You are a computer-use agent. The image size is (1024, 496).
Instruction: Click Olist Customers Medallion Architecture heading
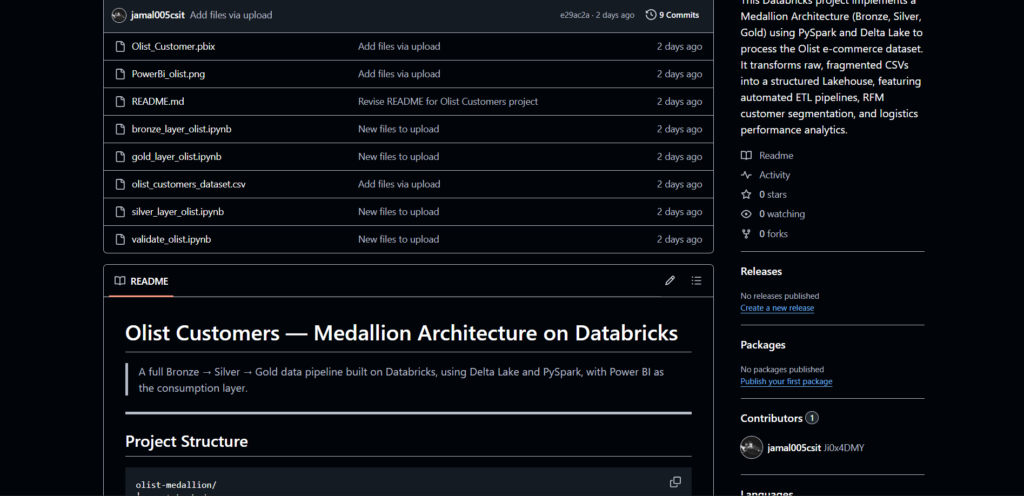click(401, 333)
